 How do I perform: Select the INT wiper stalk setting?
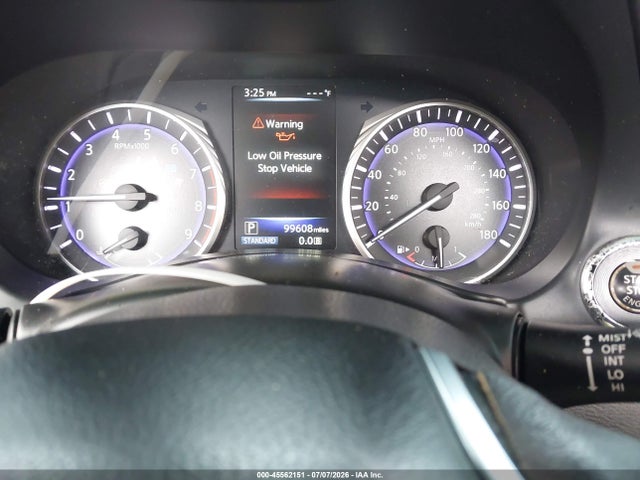pos(613,362)
